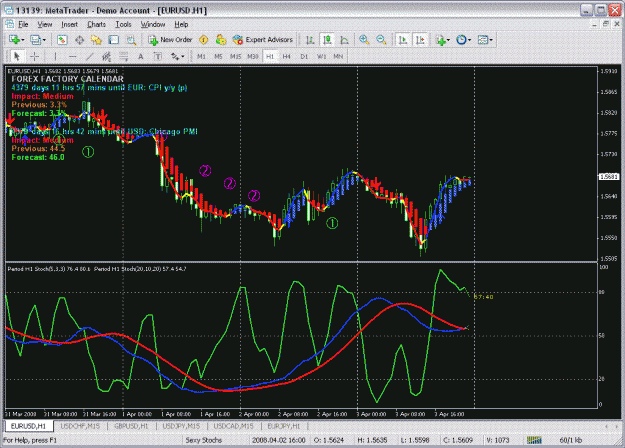
Task: Open the Insert menu
Action: 69,24
